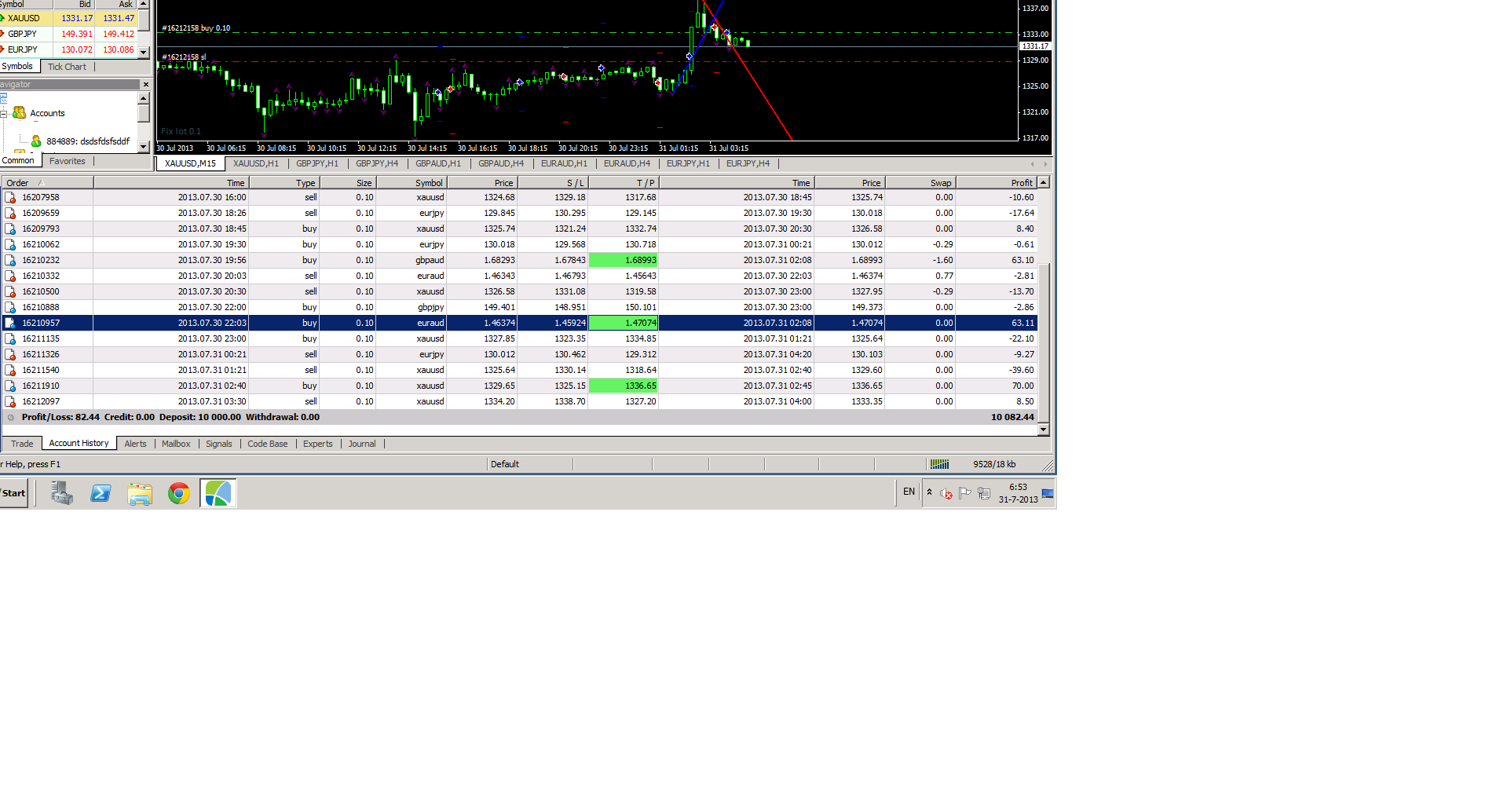Select the 884889: dsdsfdsfsddf account entry

[x=87, y=141]
